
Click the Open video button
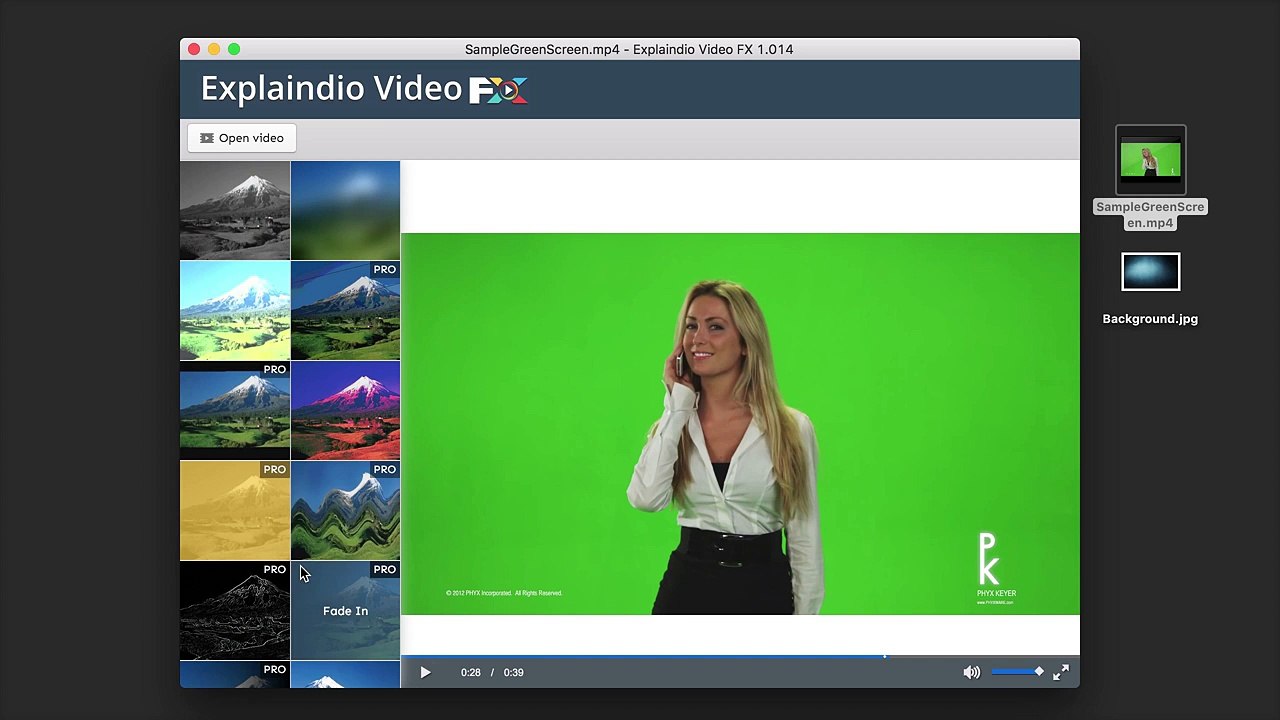click(x=241, y=138)
